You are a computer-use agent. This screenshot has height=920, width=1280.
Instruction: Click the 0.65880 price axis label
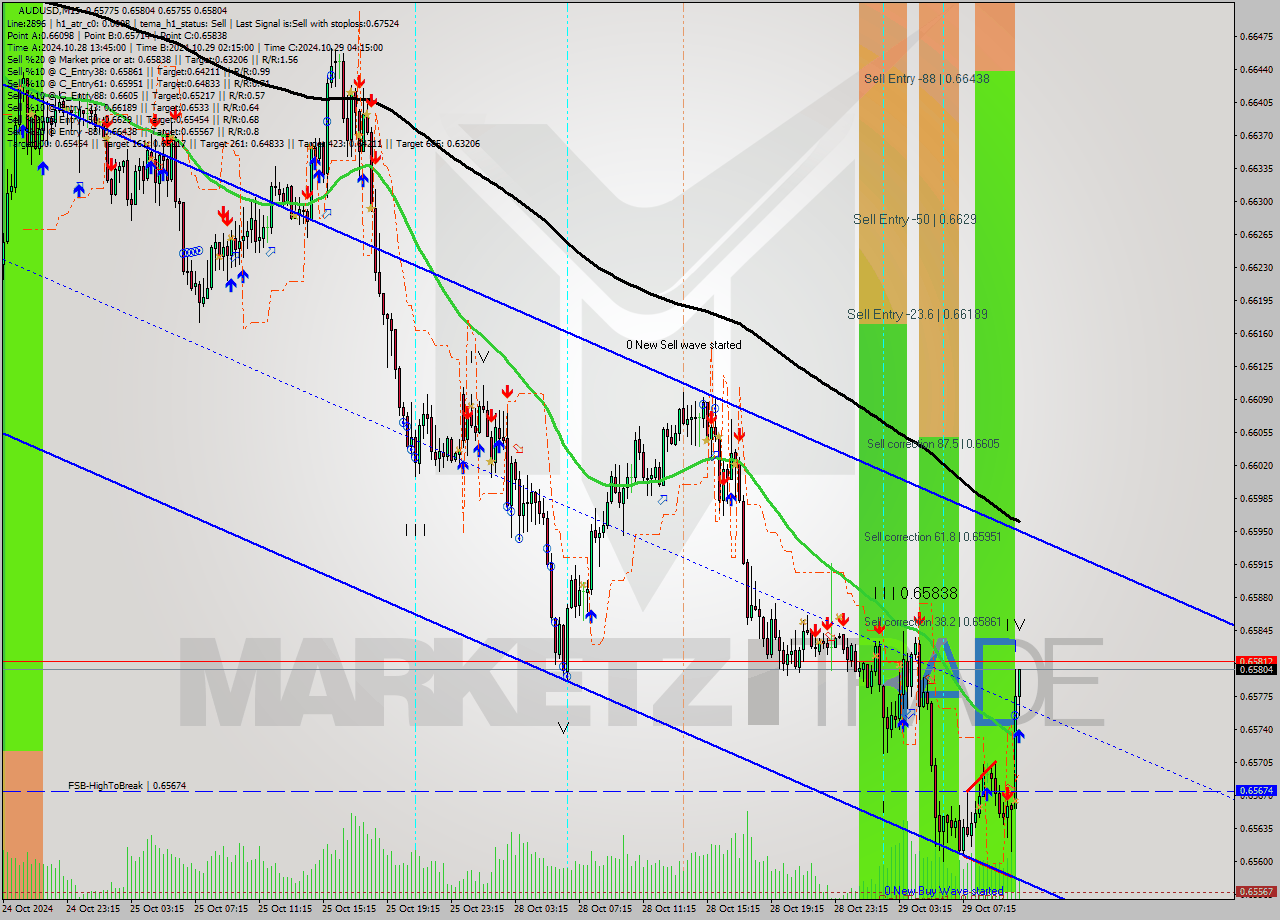click(1256, 597)
